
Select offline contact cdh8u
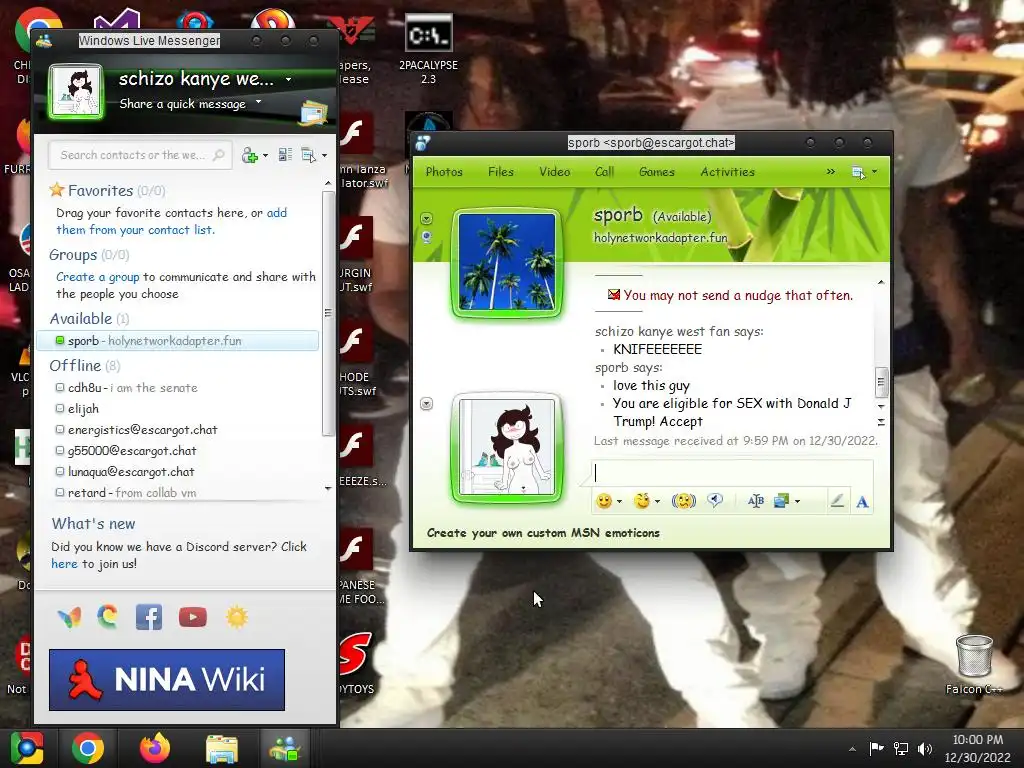click(x=127, y=388)
